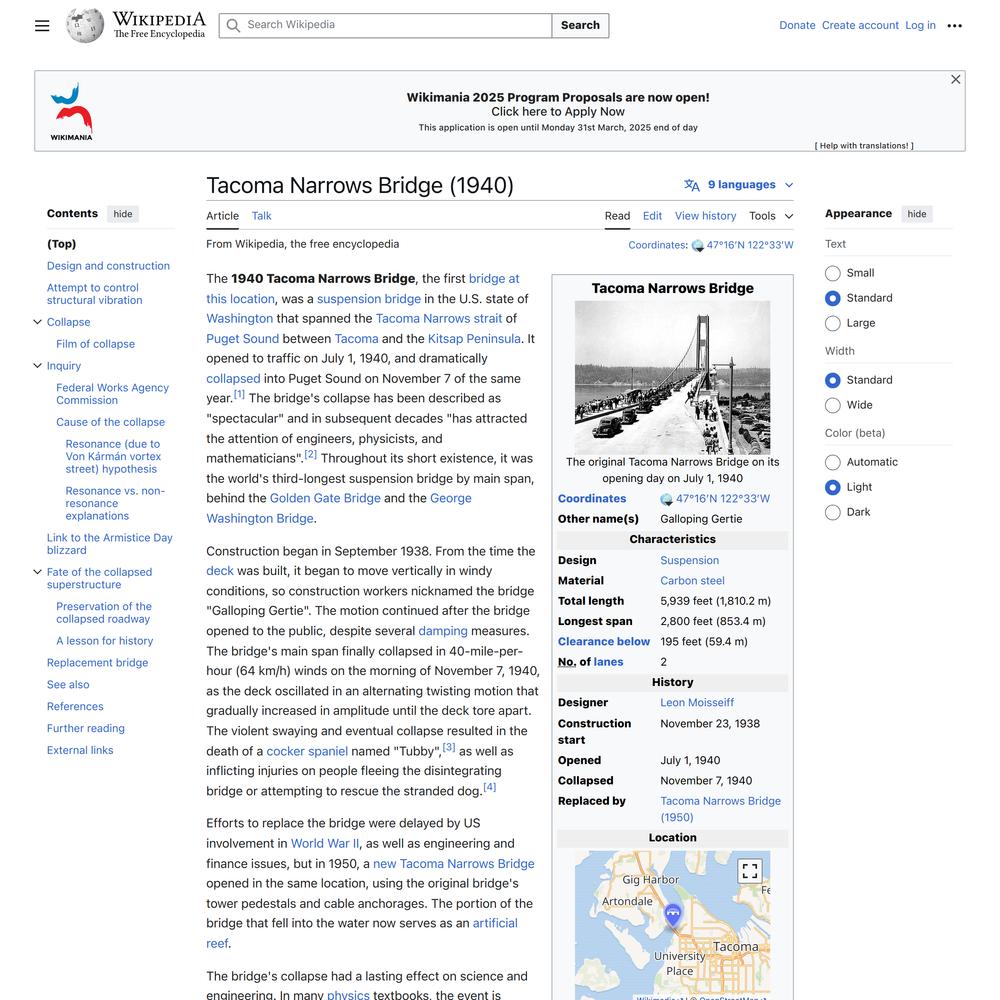Open the bridge opening day photo
The width and height of the screenshot is (1000, 1000).
(672, 378)
